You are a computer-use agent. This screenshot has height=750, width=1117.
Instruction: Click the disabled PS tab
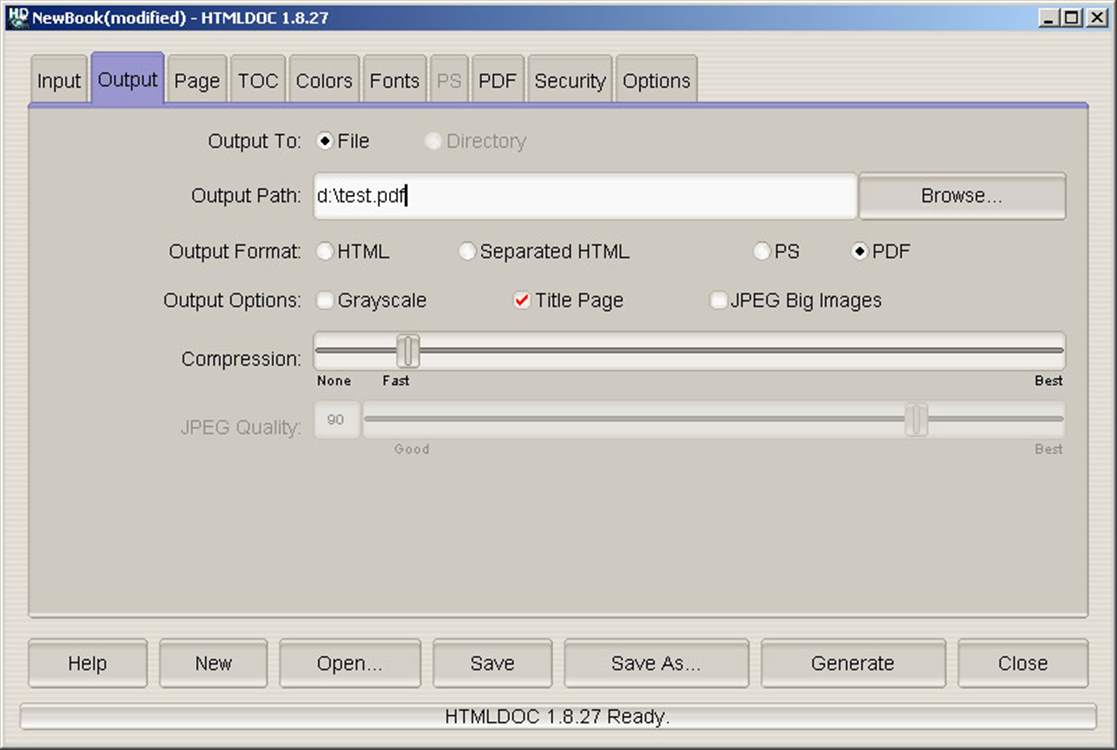[449, 80]
